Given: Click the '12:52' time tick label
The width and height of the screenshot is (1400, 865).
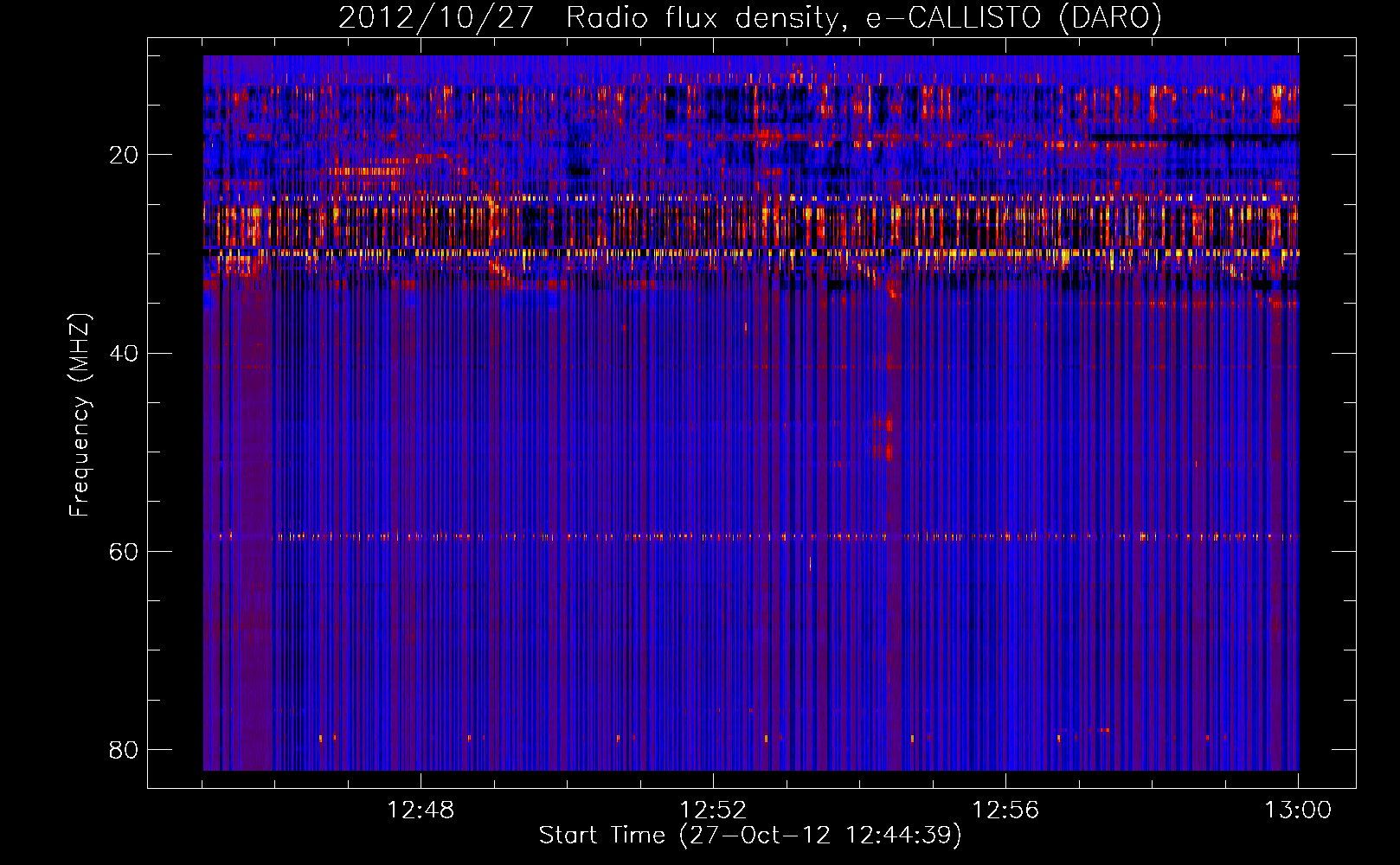Looking at the screenshot, I should tap(713, 811).
